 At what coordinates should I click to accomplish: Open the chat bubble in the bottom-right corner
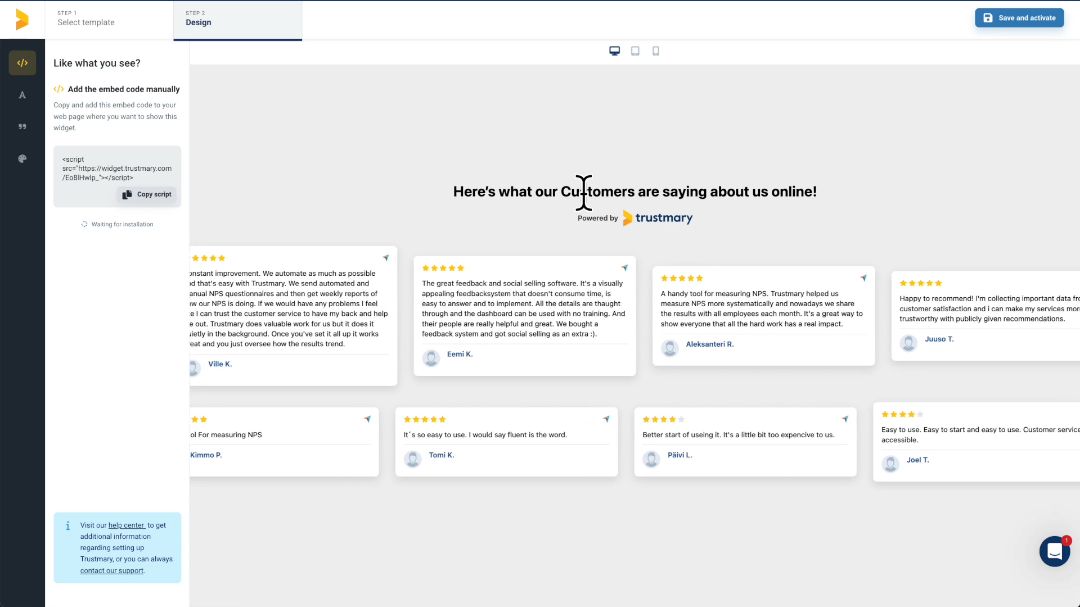pos(1055,551)
